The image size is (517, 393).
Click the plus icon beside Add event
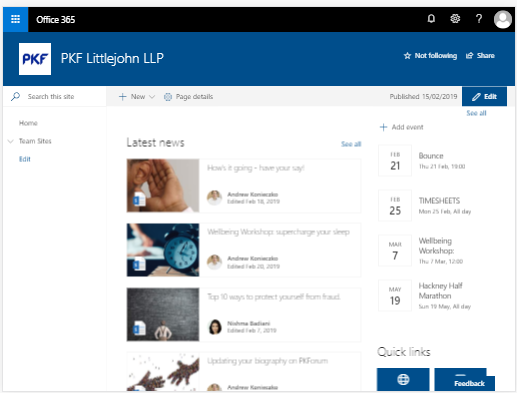click(x=383, y=127)
